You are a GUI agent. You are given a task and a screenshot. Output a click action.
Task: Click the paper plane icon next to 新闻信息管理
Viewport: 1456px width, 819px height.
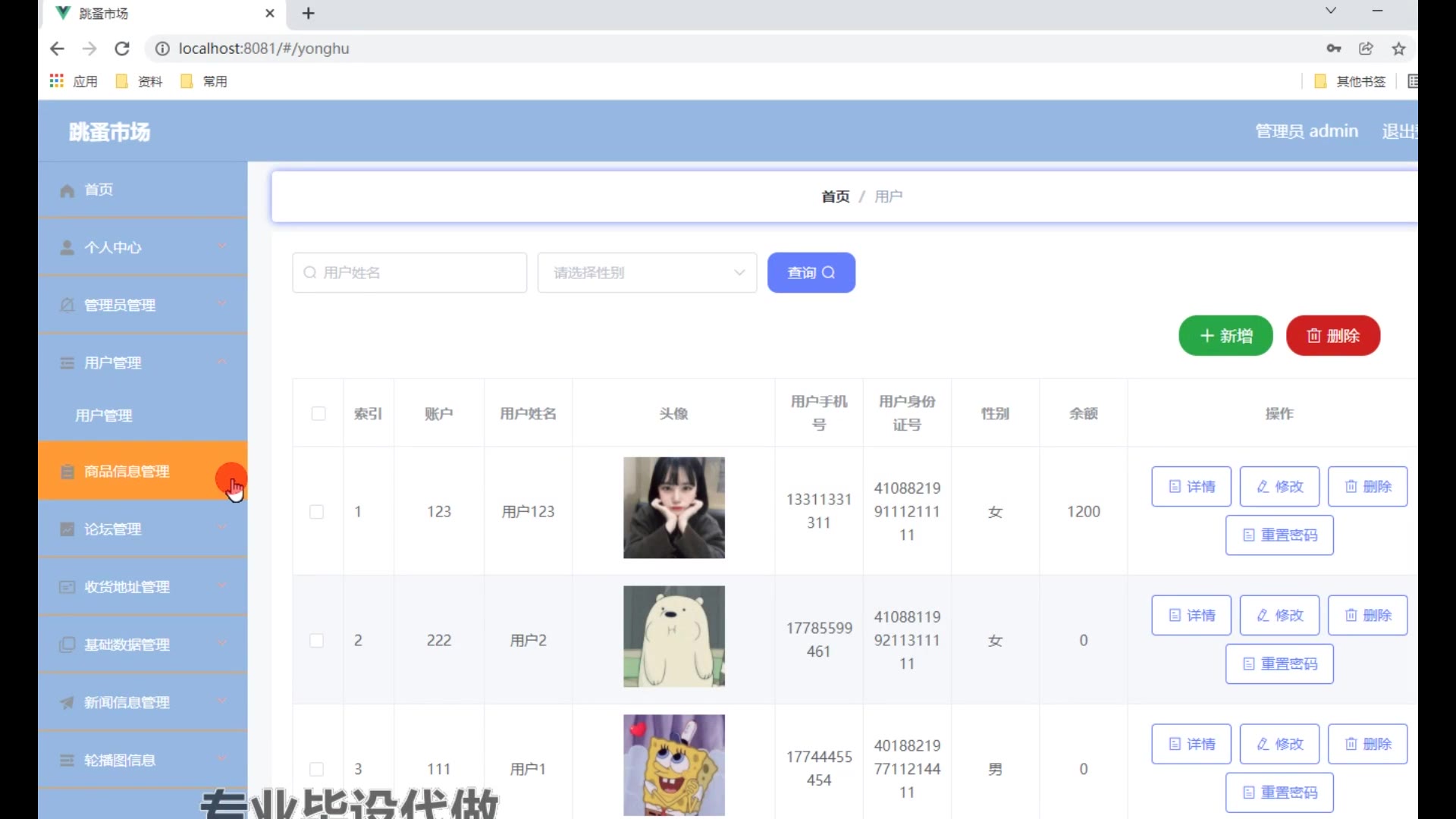(67, 703)
